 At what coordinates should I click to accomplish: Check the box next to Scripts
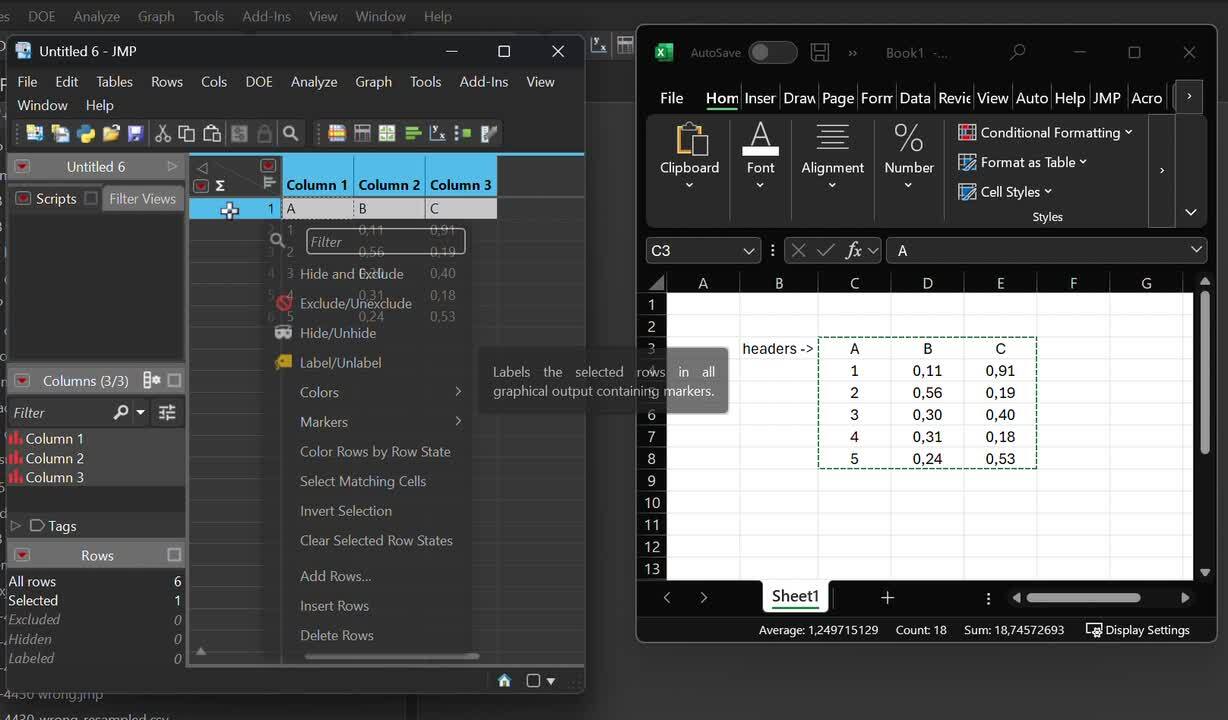(91, 198)
